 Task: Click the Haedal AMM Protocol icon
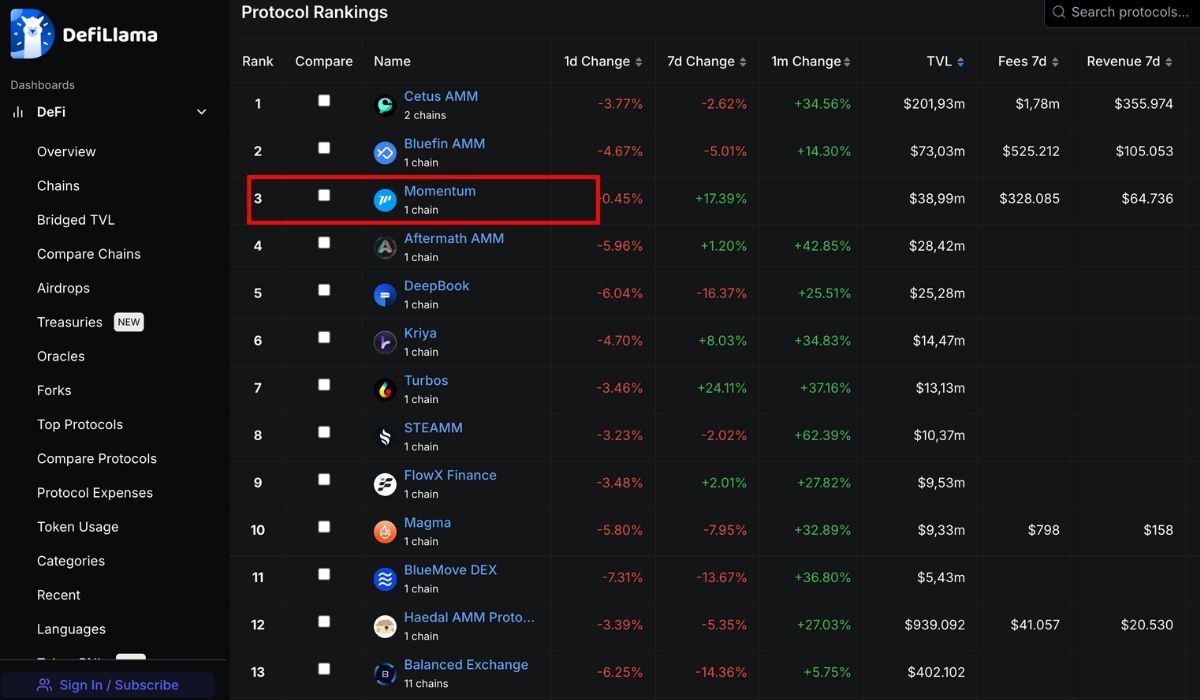coord(385,627)
